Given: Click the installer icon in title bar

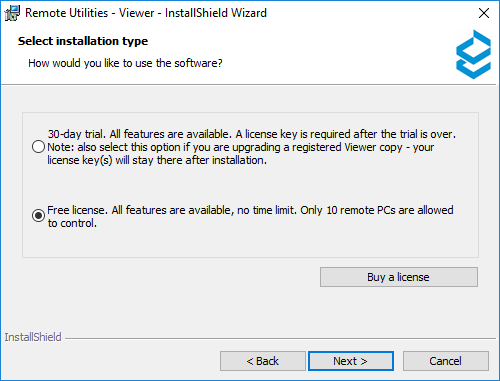Looking at the screenshot, I should 12,13.
